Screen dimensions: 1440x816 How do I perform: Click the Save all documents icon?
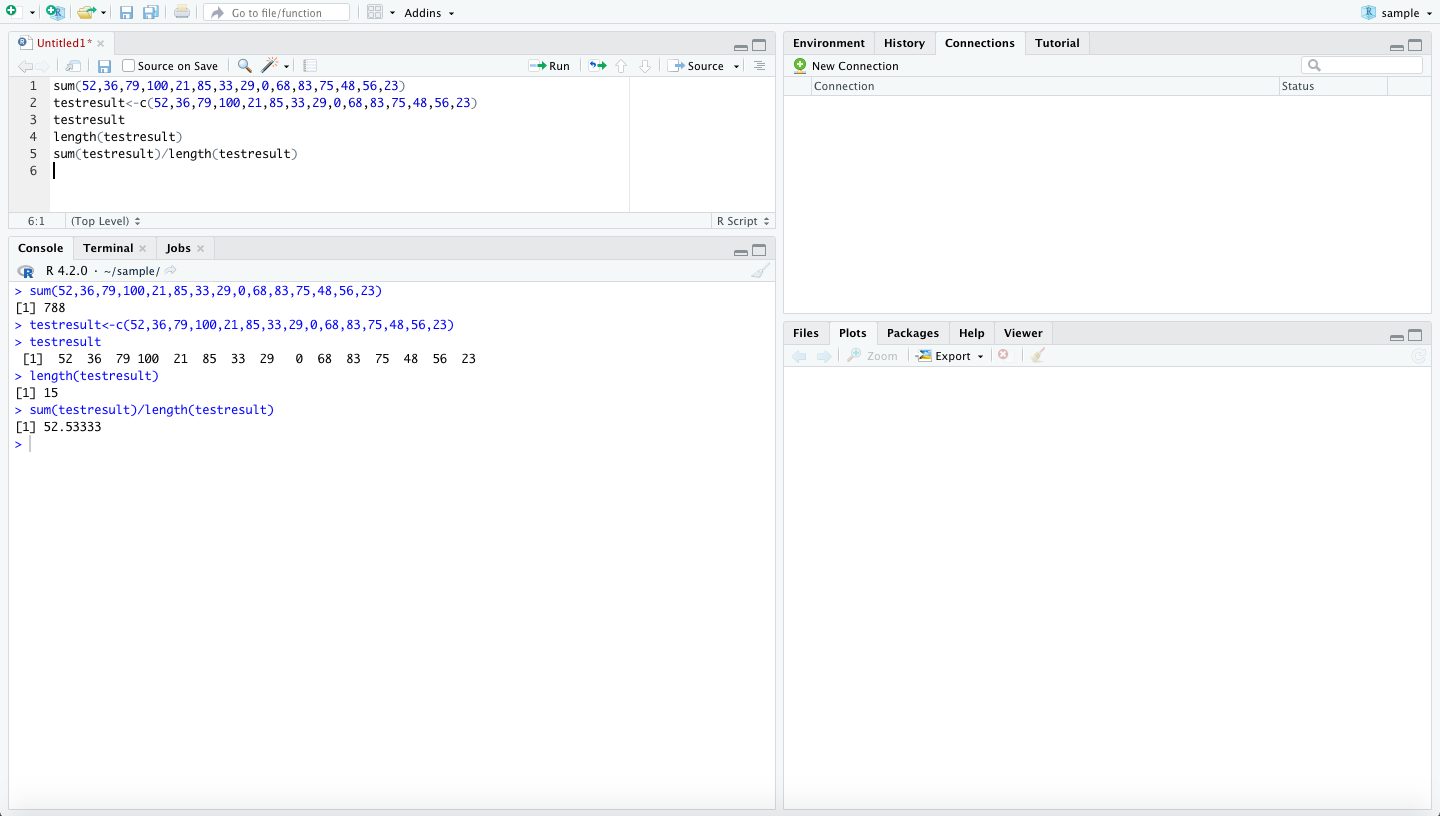(x=150, y=13)
